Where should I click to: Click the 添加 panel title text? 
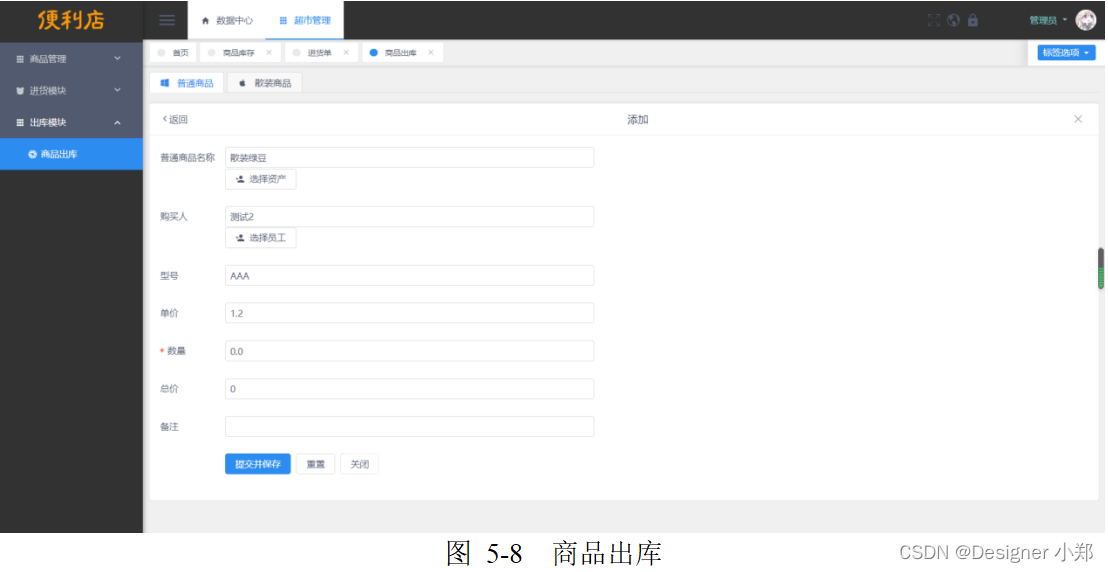[x=637, y=119]
